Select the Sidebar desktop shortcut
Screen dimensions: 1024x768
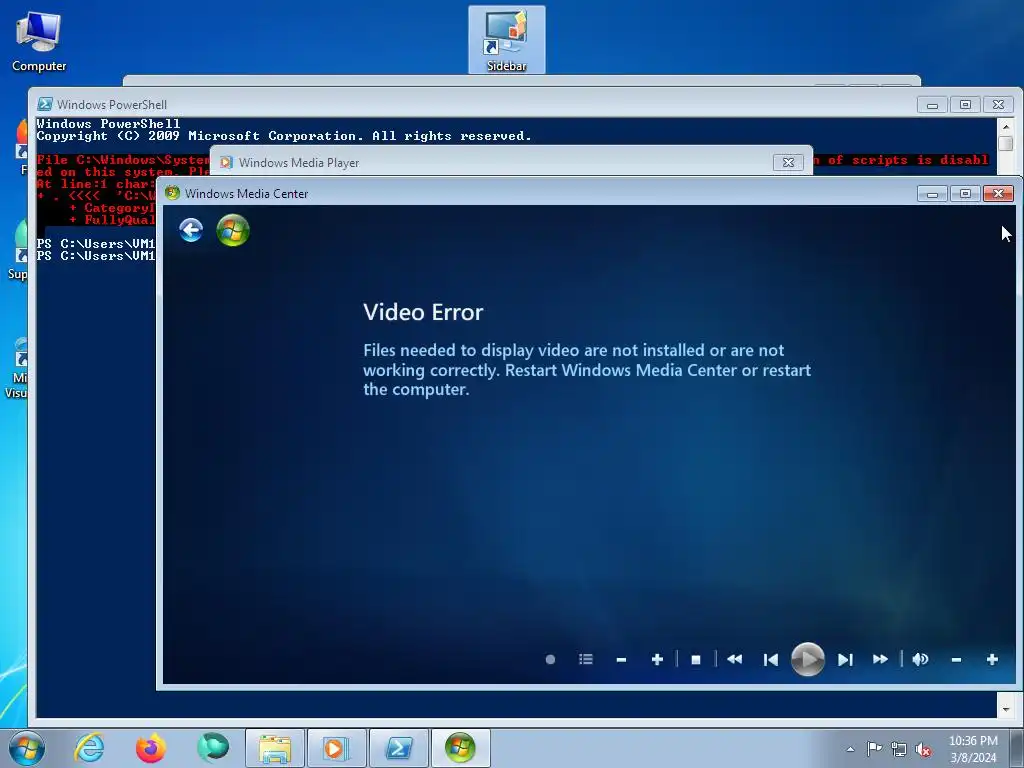507,39
